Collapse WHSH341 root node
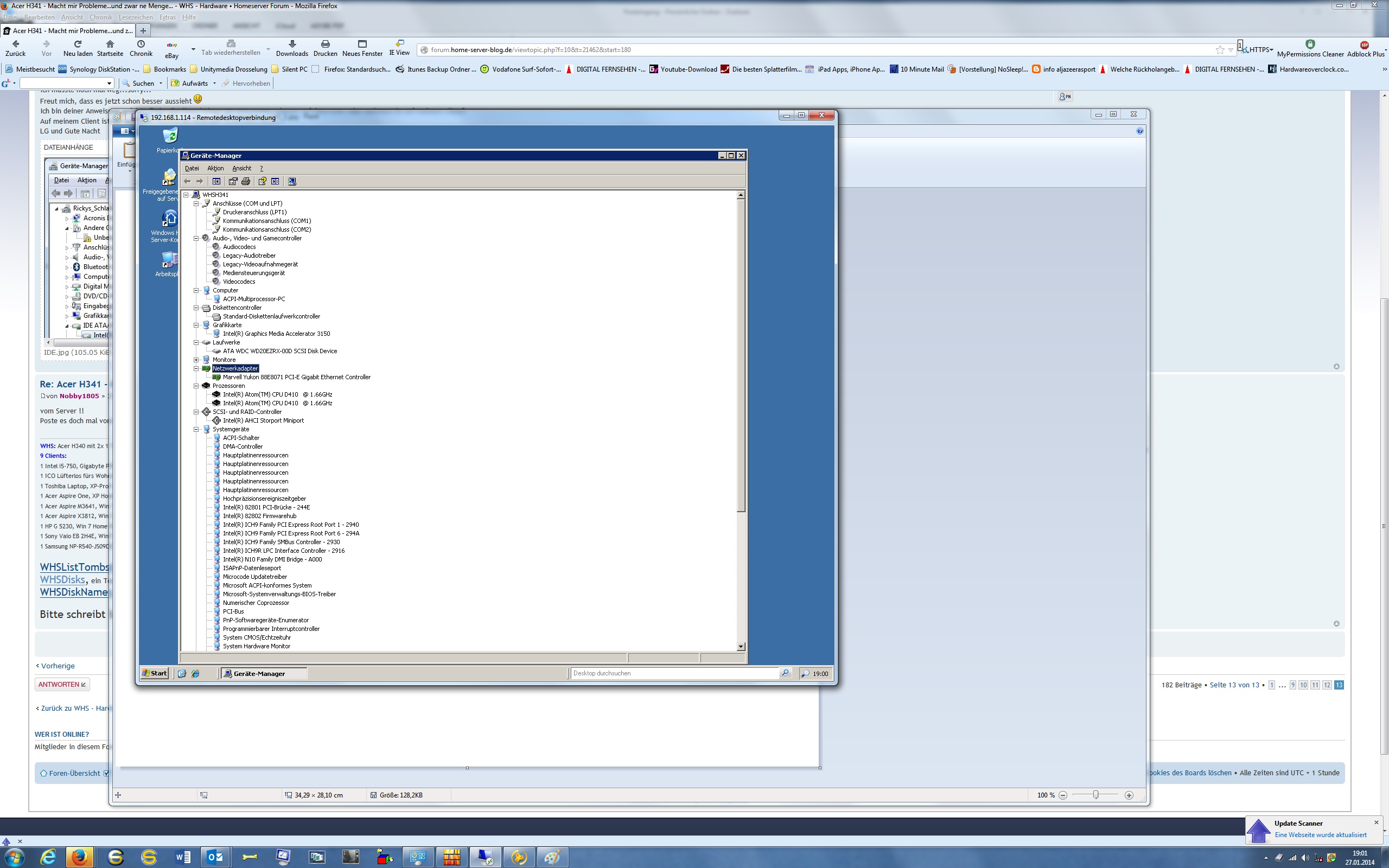The image size is (1389, 868). coord(186,195)
